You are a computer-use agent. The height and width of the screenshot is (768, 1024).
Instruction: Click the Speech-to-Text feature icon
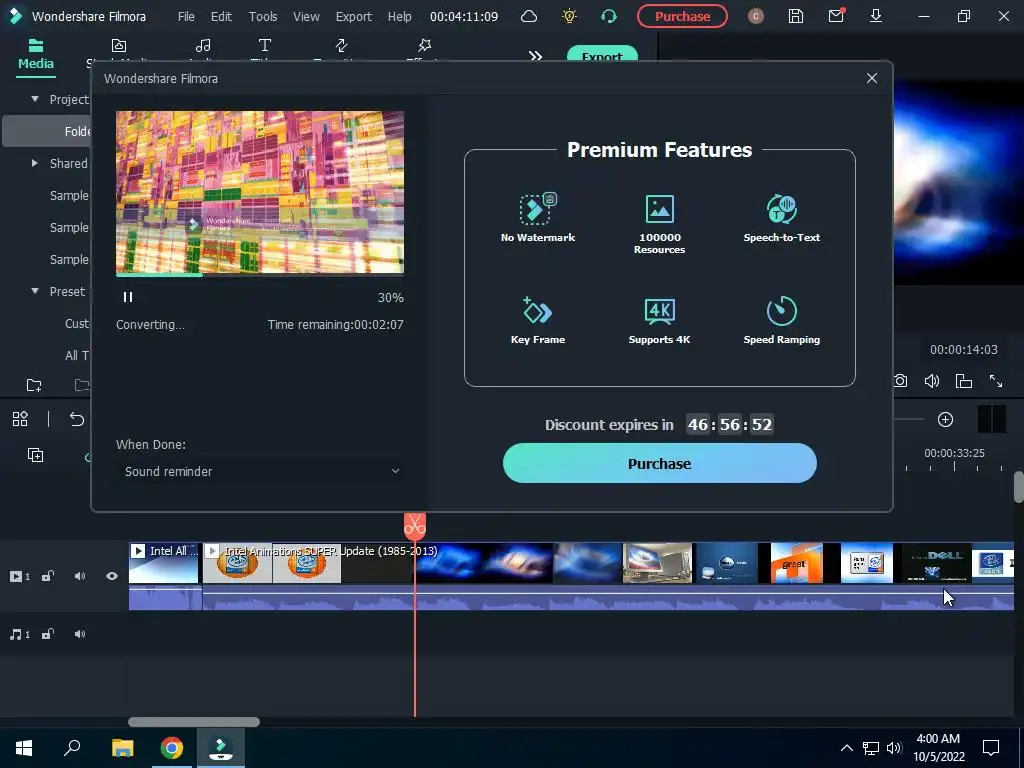coord(781,208)
